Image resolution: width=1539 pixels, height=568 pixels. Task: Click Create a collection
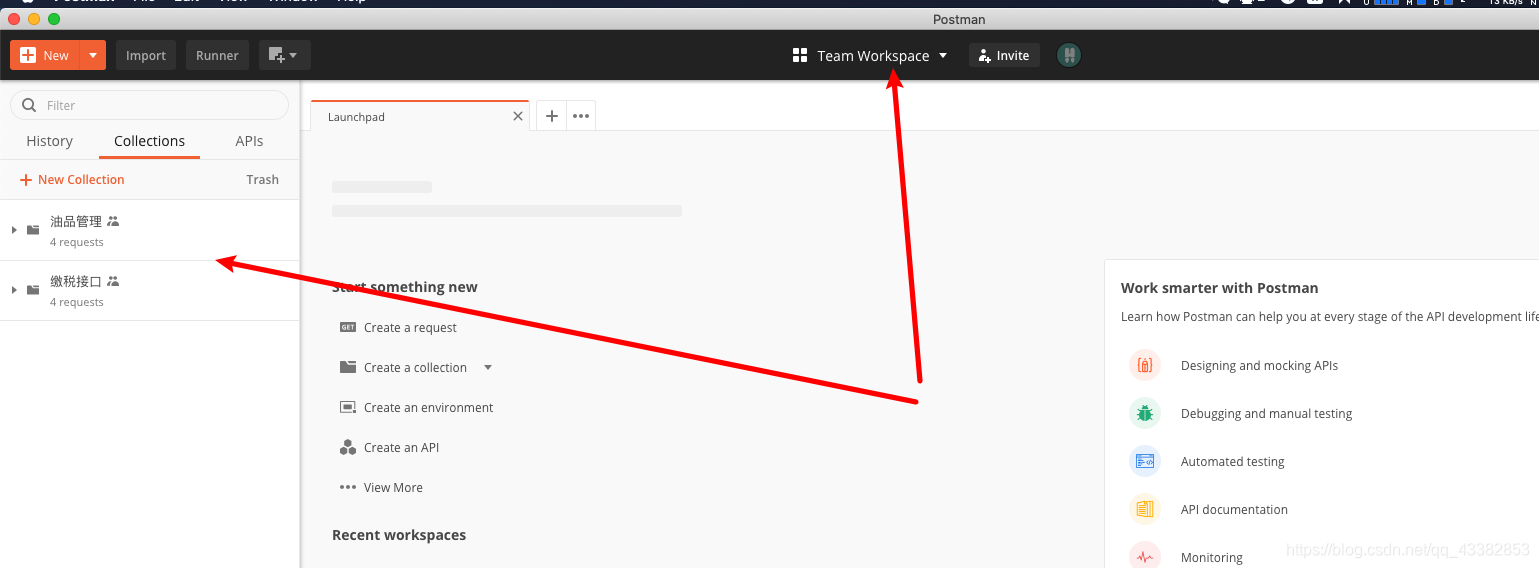[415, 367]
